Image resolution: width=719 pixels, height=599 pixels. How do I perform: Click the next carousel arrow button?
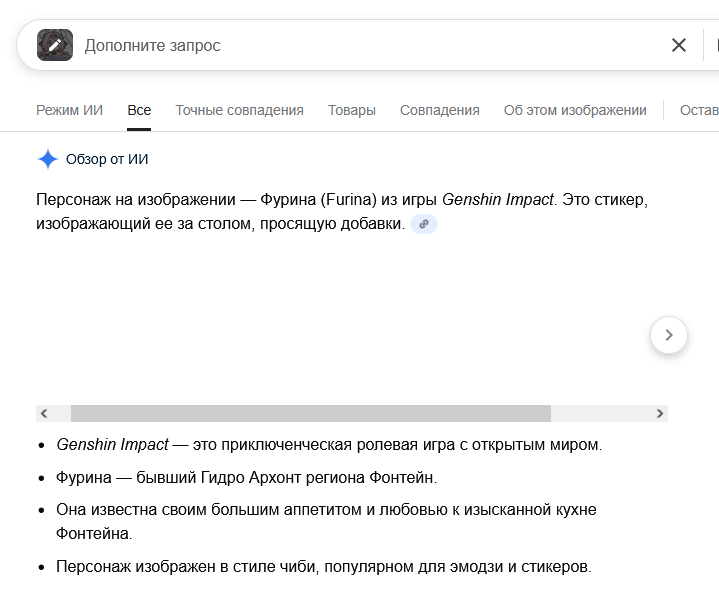(669, 335)
